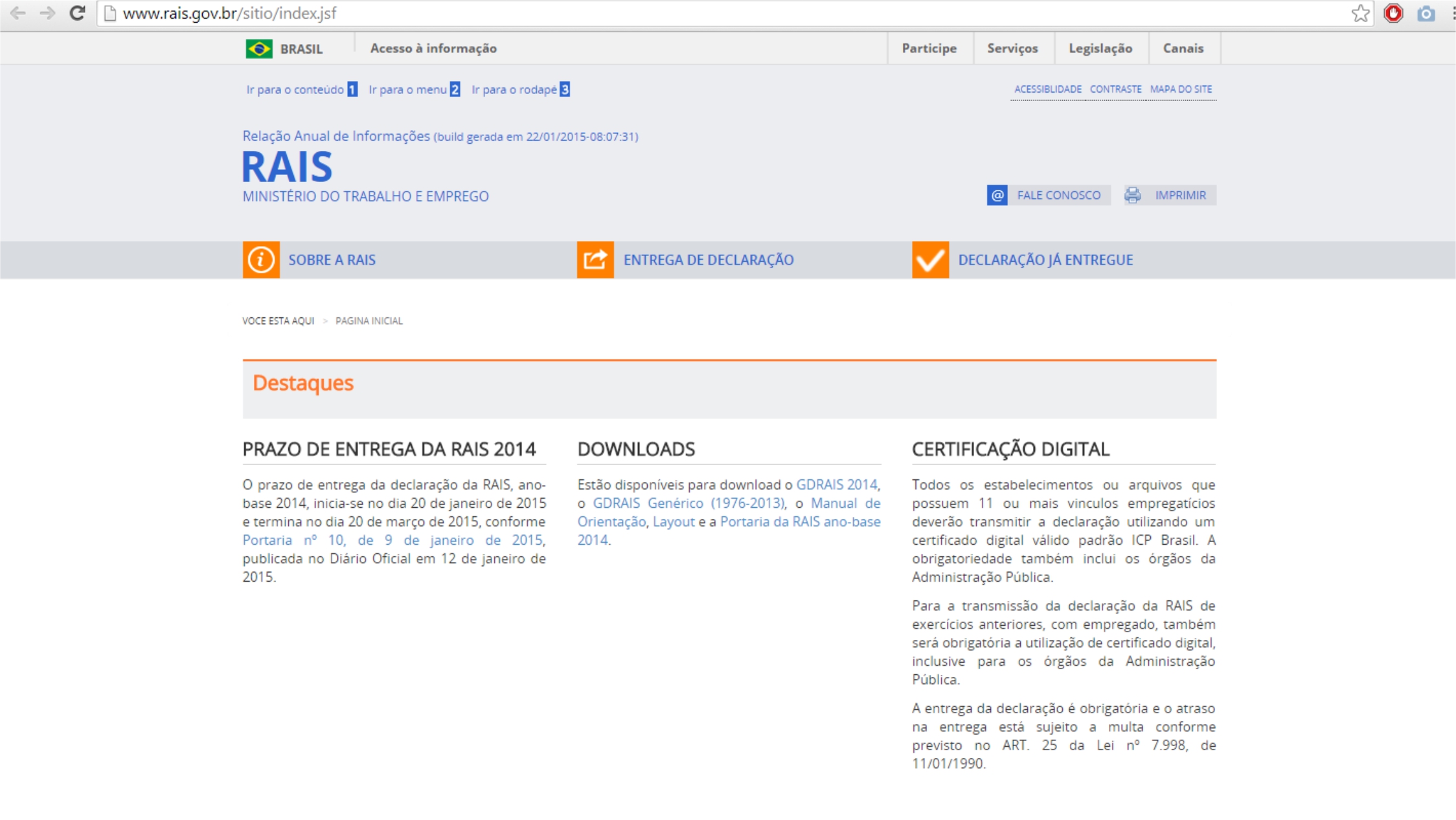Image resolution: width=1456 pixels, height=820 pixels.
Task: Click the orange share icon for Entrega de Declaração
Action: [x=595, y=260]
